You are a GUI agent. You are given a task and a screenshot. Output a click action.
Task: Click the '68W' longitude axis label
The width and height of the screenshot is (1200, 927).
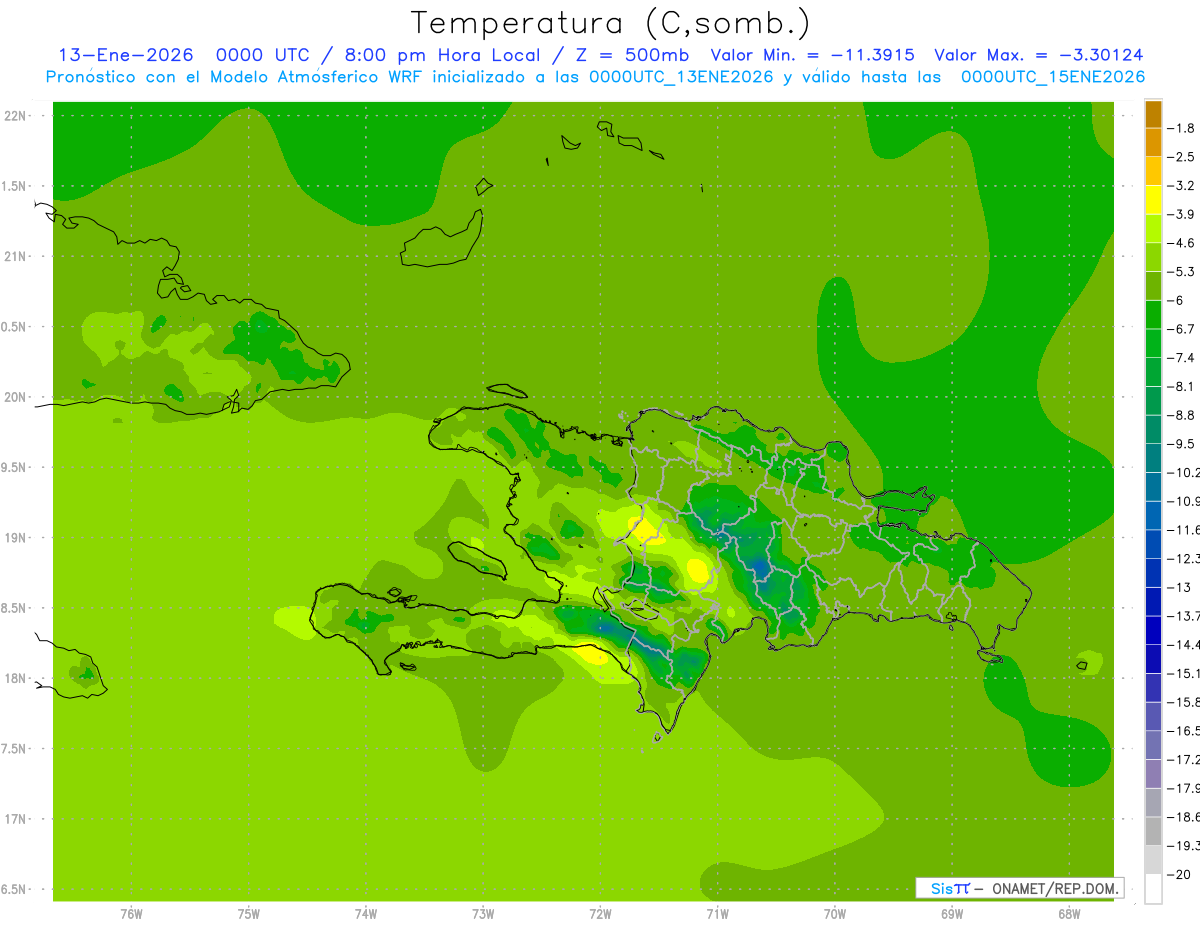tap(1069, 914)
